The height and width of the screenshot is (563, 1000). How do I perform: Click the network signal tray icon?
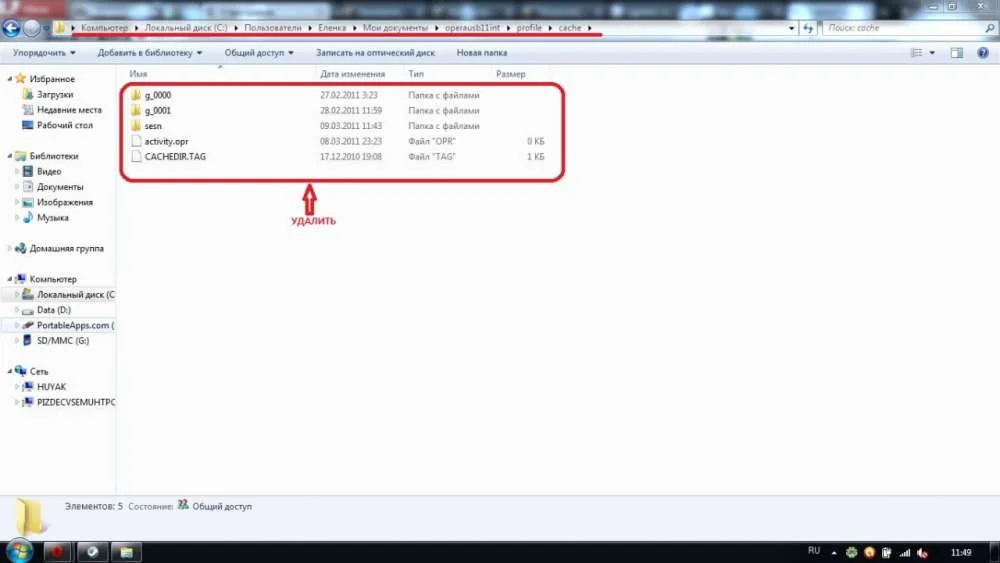(904, 552)
